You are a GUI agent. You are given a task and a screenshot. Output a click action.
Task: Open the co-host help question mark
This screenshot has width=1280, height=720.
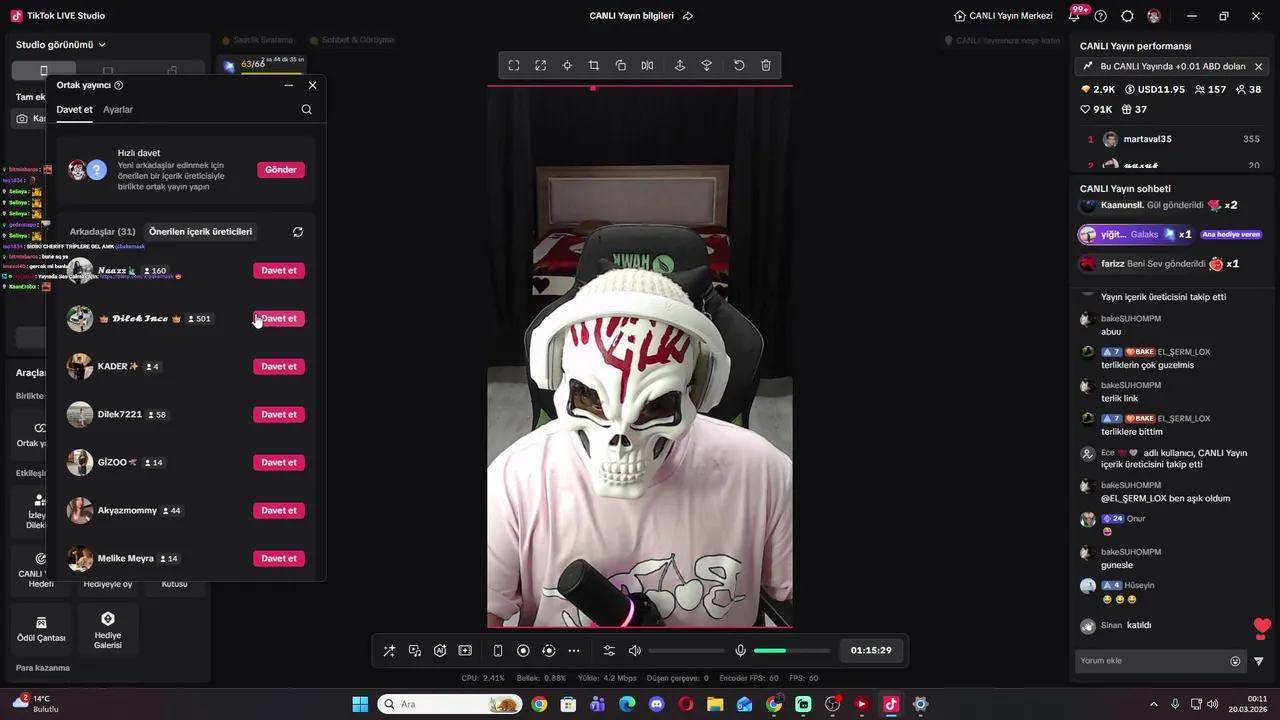click(x=119, y=86)
